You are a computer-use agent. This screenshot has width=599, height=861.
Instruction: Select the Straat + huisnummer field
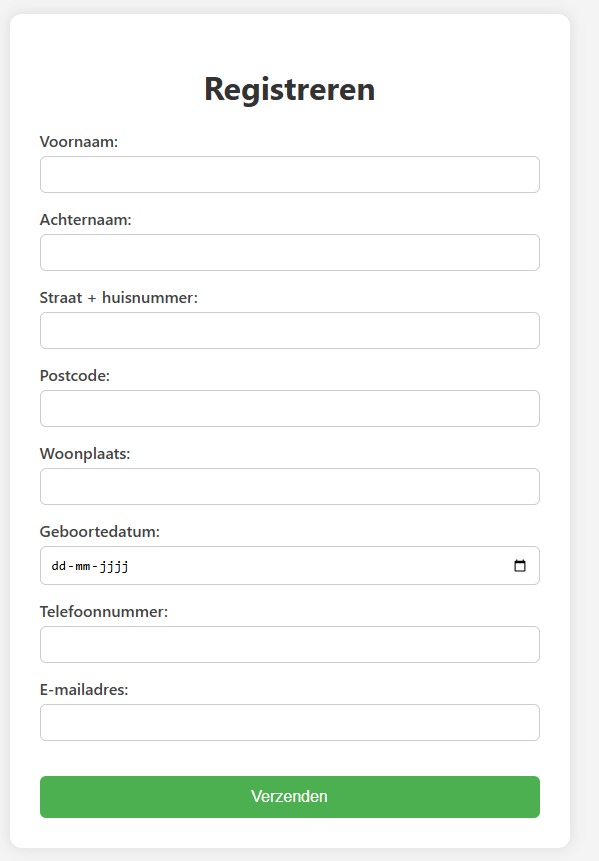(290, 331)
